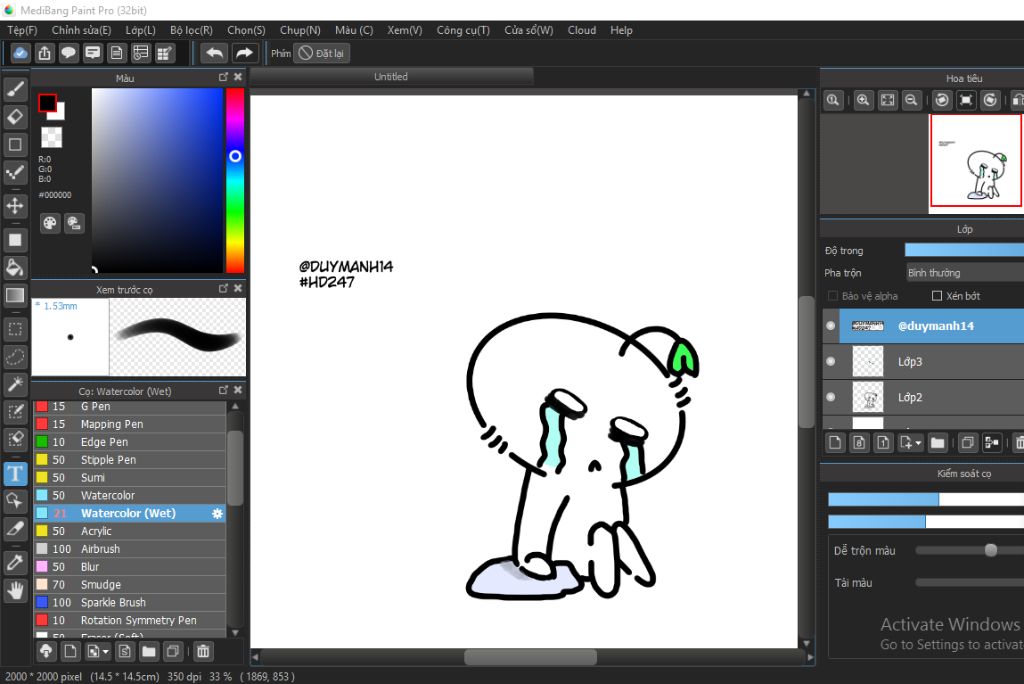Image resolution: width=1024 pixels, height=684 pixels.
Task: Select the Select Eraser tool
Action: coord(15,439)
